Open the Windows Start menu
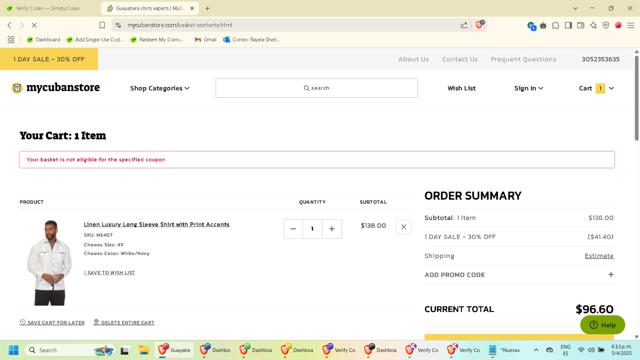 (13, 350)
